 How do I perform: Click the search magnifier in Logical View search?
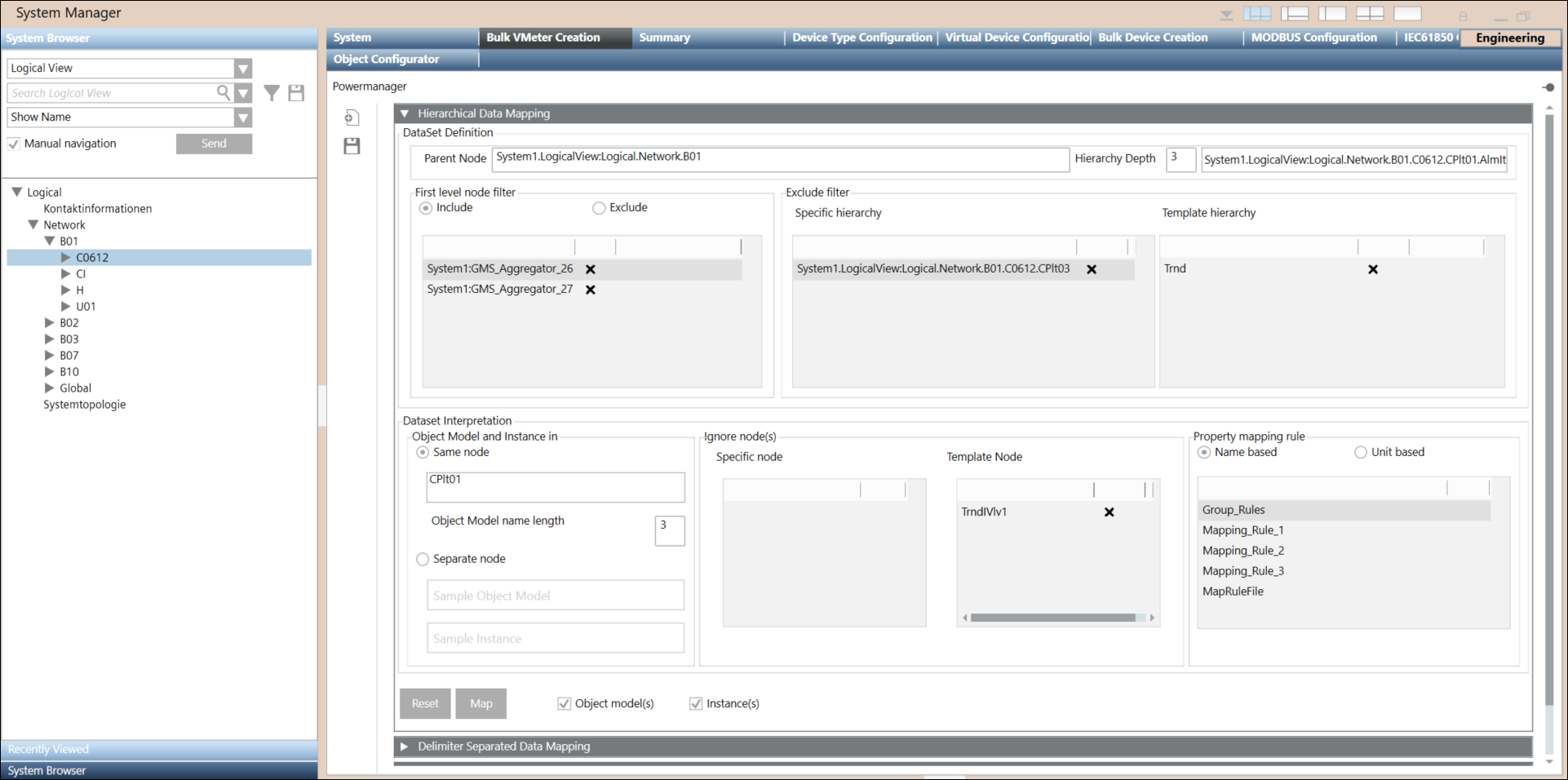tap(223, 93)
